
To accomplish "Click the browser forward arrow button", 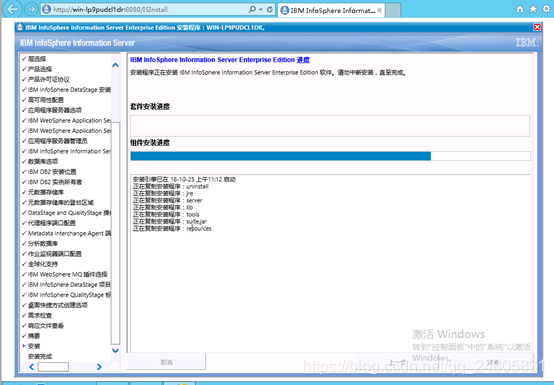I will (x=31, y=10).
